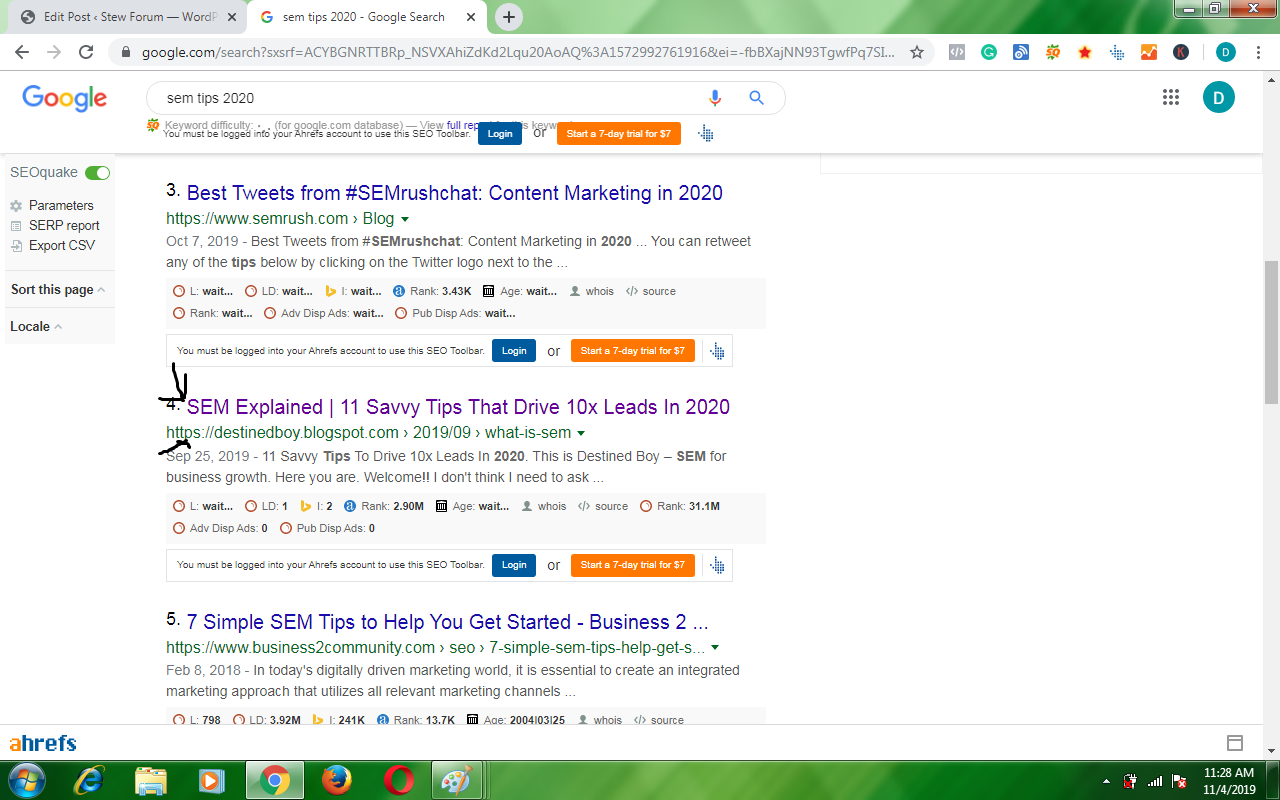Click Login button beside the search box

point(500,133)
